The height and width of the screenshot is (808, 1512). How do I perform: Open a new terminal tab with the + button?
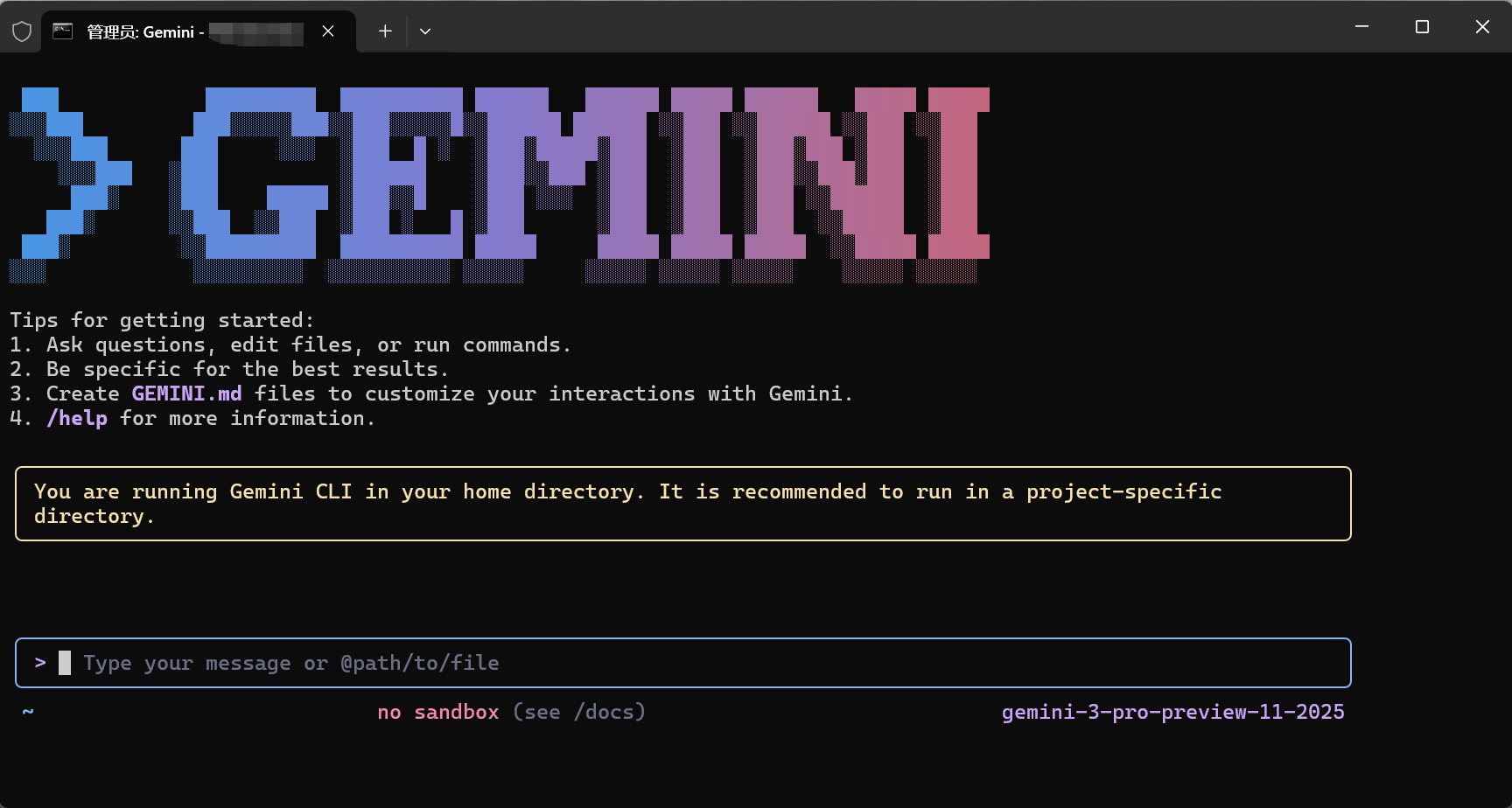click(x=384, y=31)
